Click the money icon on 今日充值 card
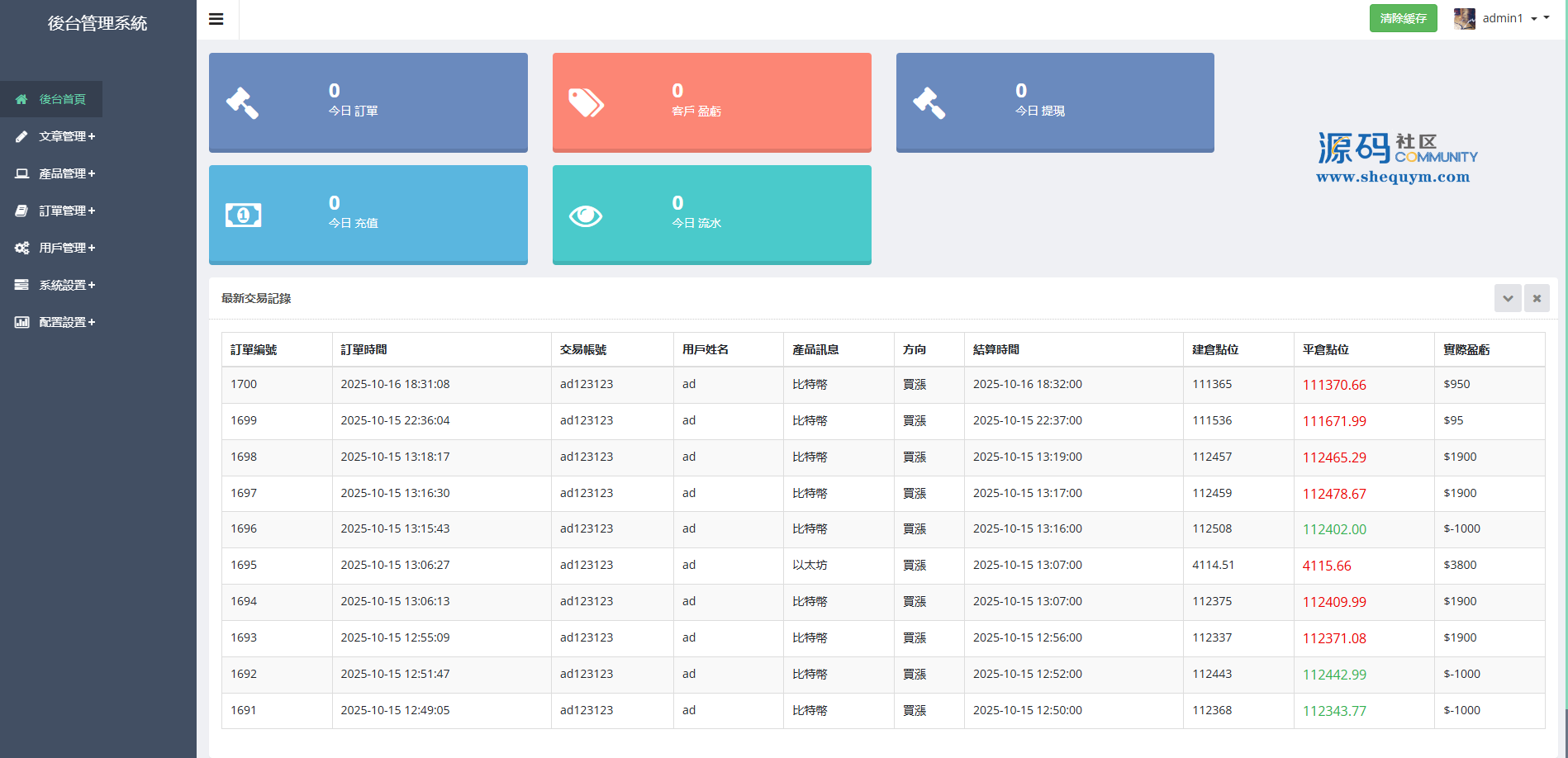 [243, 216]
